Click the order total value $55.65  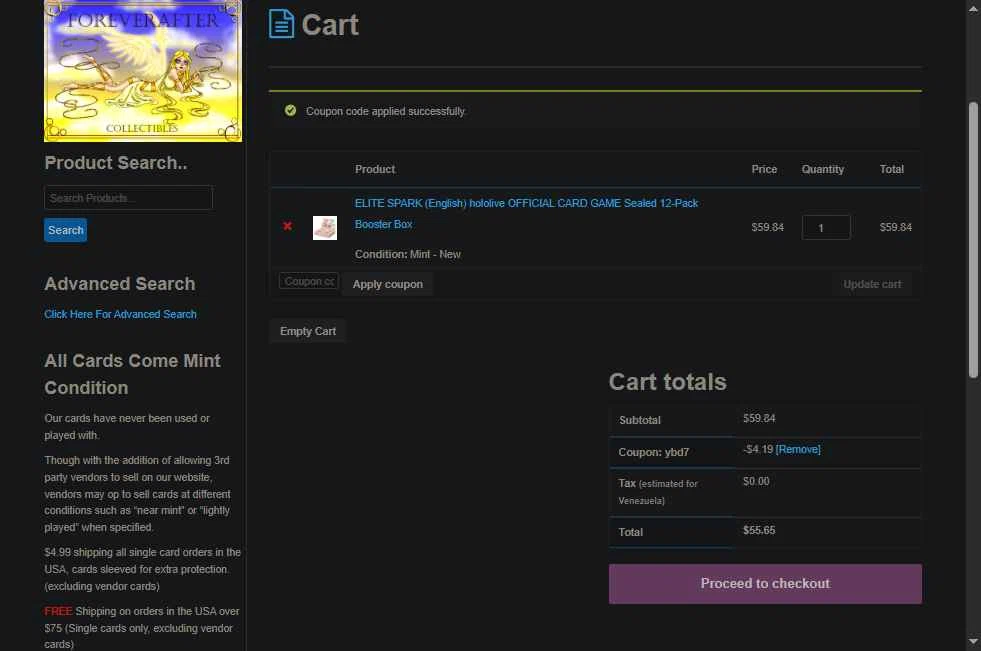coord(759,530)
